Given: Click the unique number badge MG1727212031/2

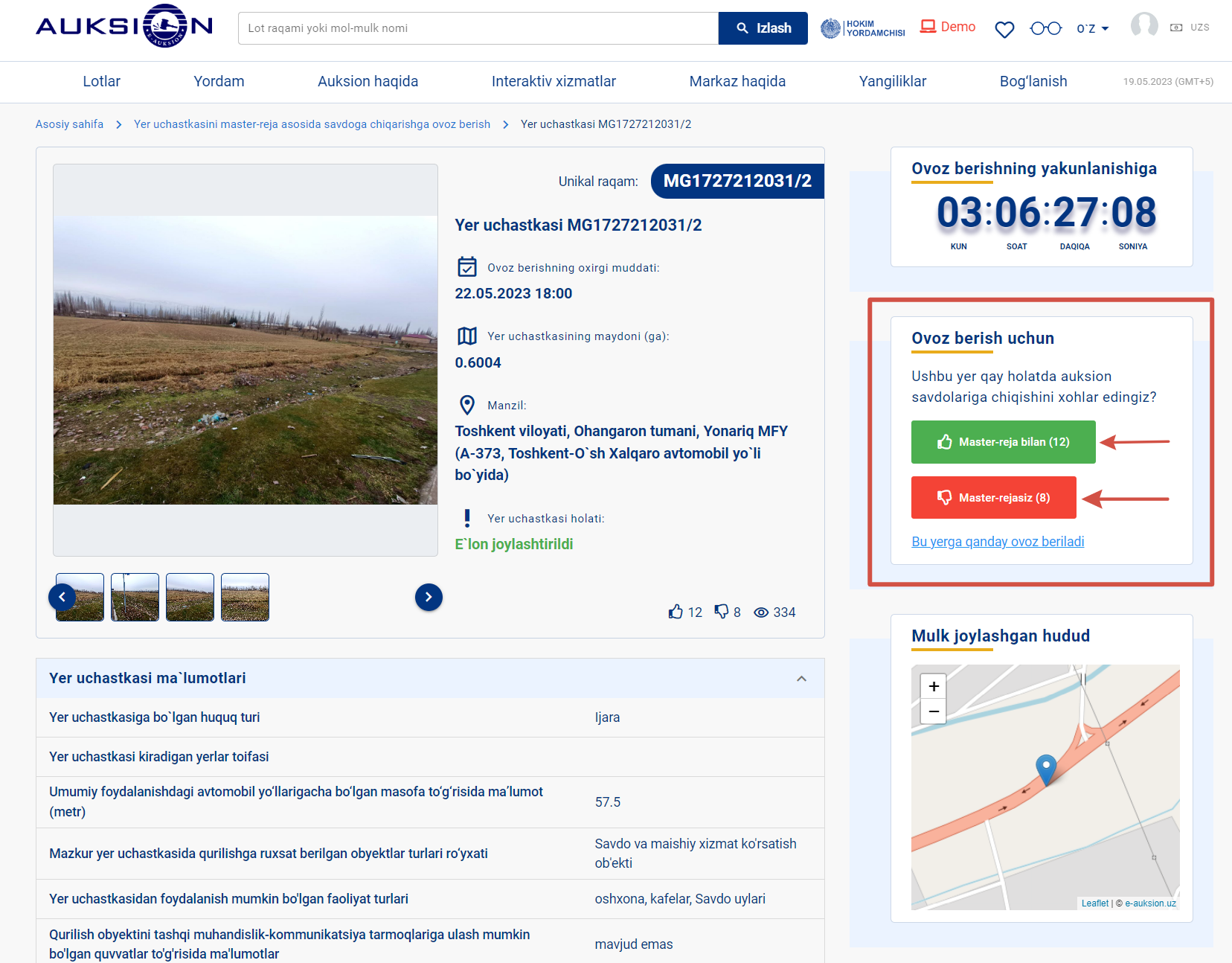Looking at the screenshot, I should [x=737, y=181].
